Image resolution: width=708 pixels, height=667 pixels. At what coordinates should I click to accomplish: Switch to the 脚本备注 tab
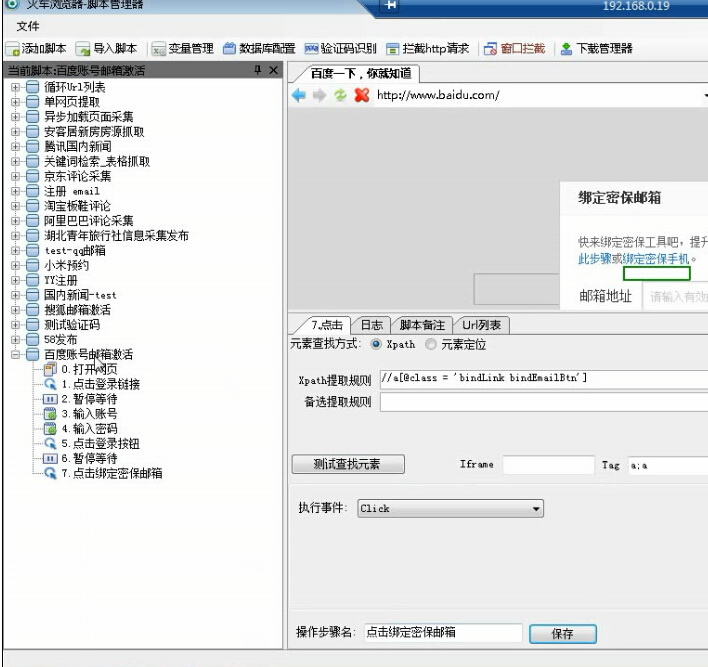point(422,325)
